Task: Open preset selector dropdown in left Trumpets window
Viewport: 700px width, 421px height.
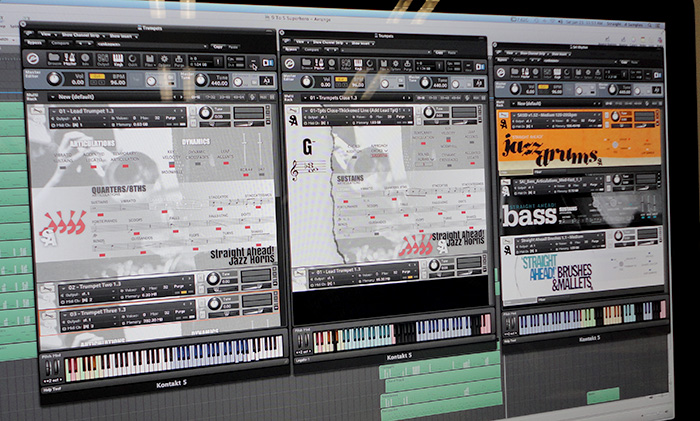Action: 151,45
